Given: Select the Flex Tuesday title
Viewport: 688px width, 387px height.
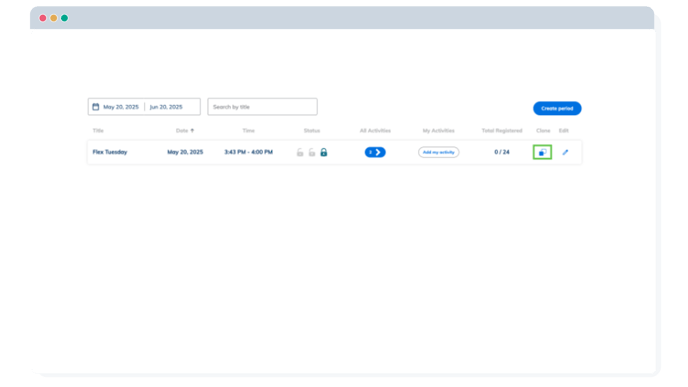Looking at the screenshot, I should coord(110,152).
